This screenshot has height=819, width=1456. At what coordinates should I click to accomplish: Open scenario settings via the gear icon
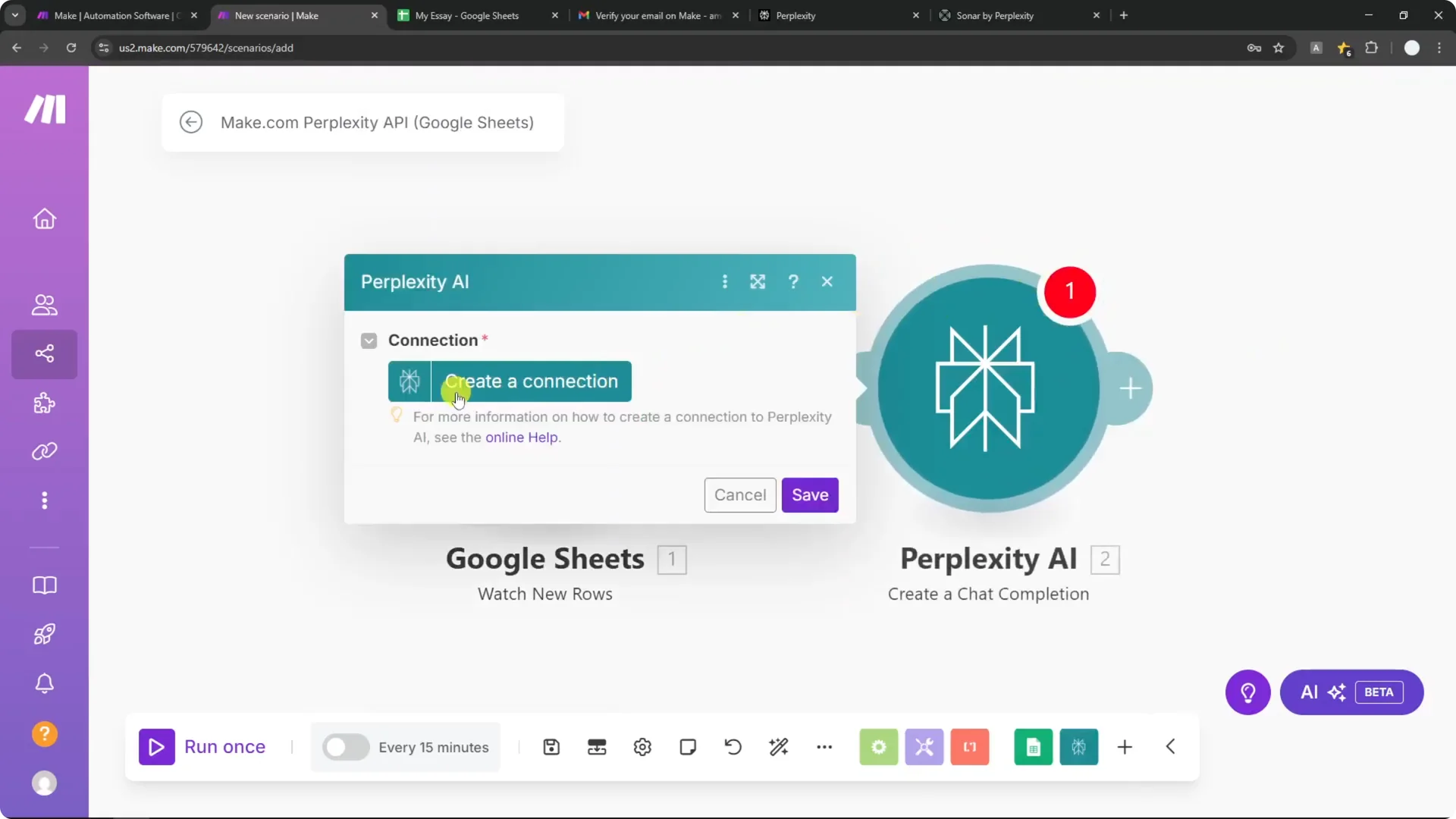point(642,747)
